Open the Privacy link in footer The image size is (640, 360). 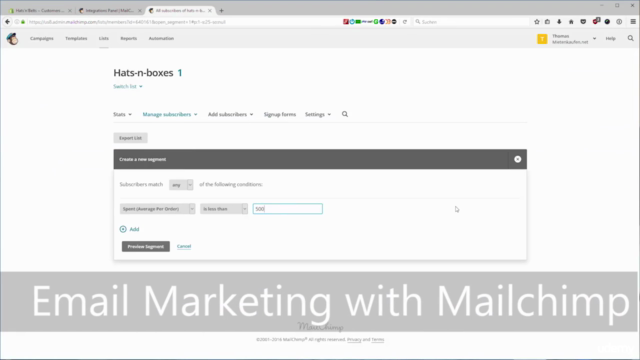[x=354, y=340]
